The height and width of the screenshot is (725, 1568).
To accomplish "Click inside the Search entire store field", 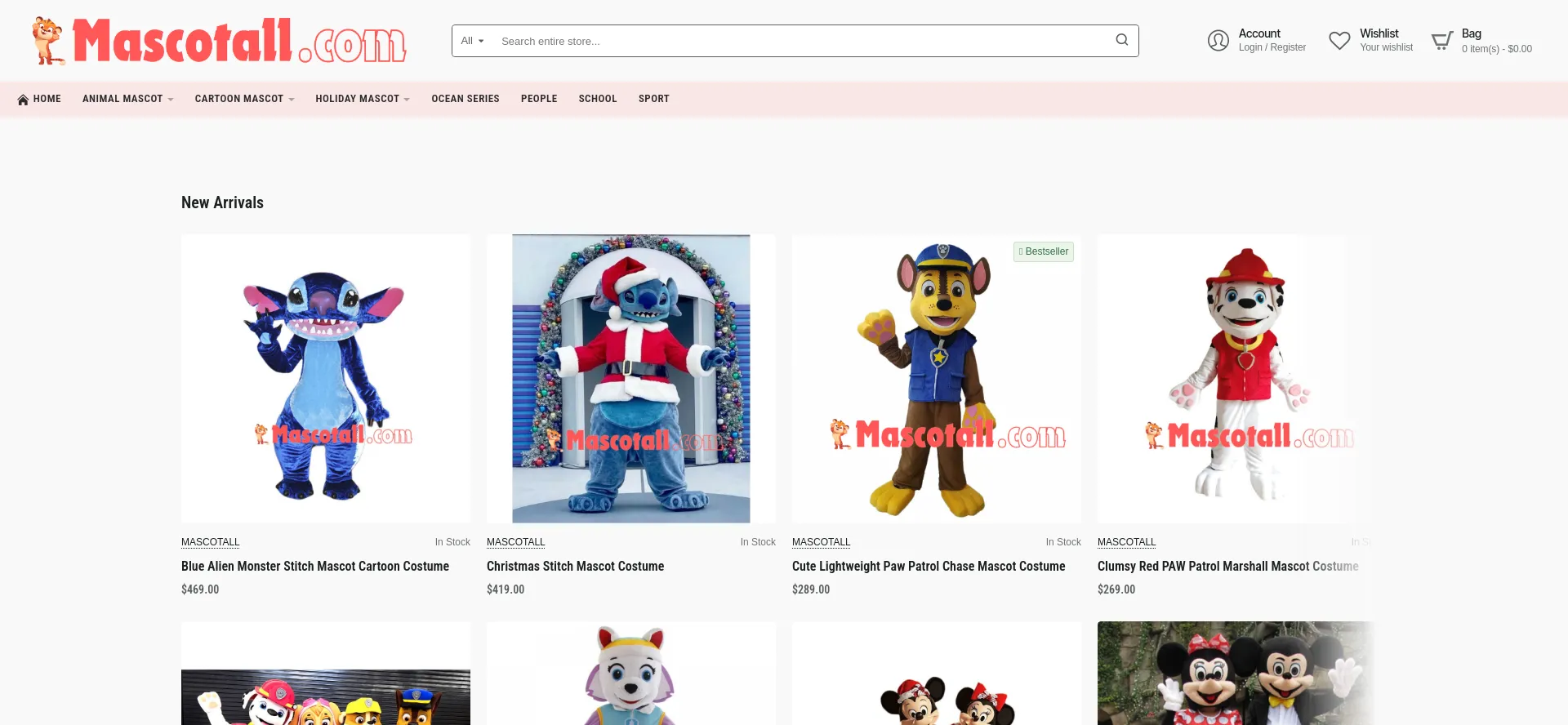I will click(x=800, y=41).
